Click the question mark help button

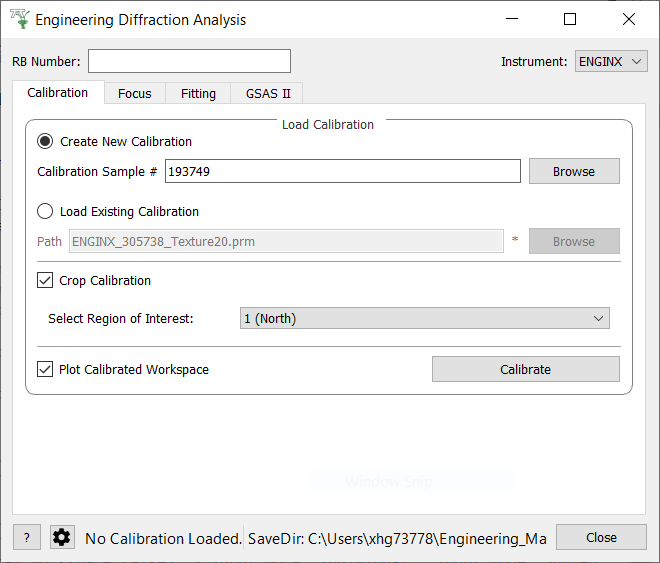27,538
